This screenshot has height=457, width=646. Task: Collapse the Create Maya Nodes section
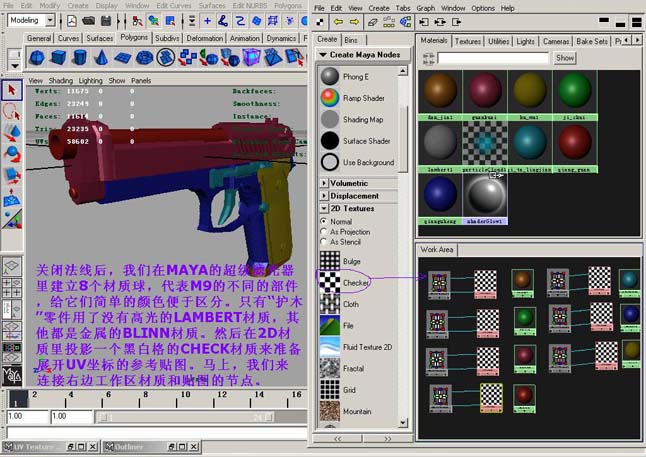click(x=323, y=54)
